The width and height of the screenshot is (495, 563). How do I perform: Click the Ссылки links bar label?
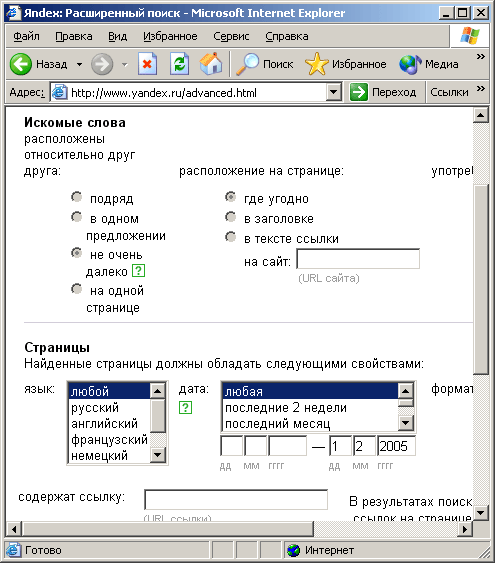tap(449, 92)
